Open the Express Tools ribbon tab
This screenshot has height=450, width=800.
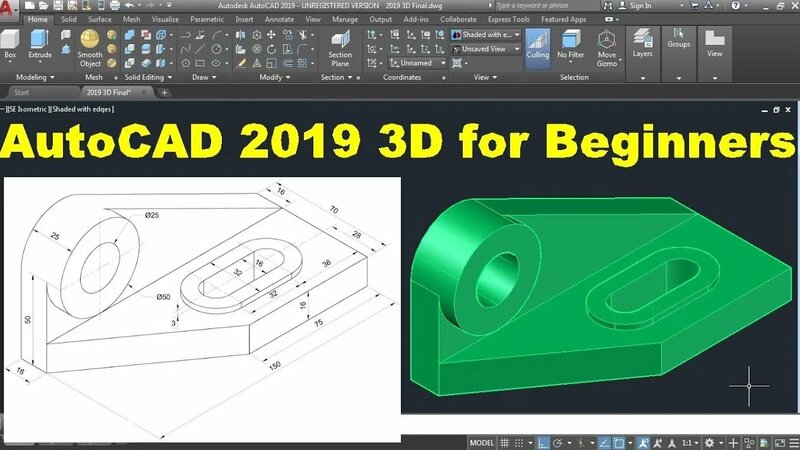pyautogui.click(x=508, y=19)
